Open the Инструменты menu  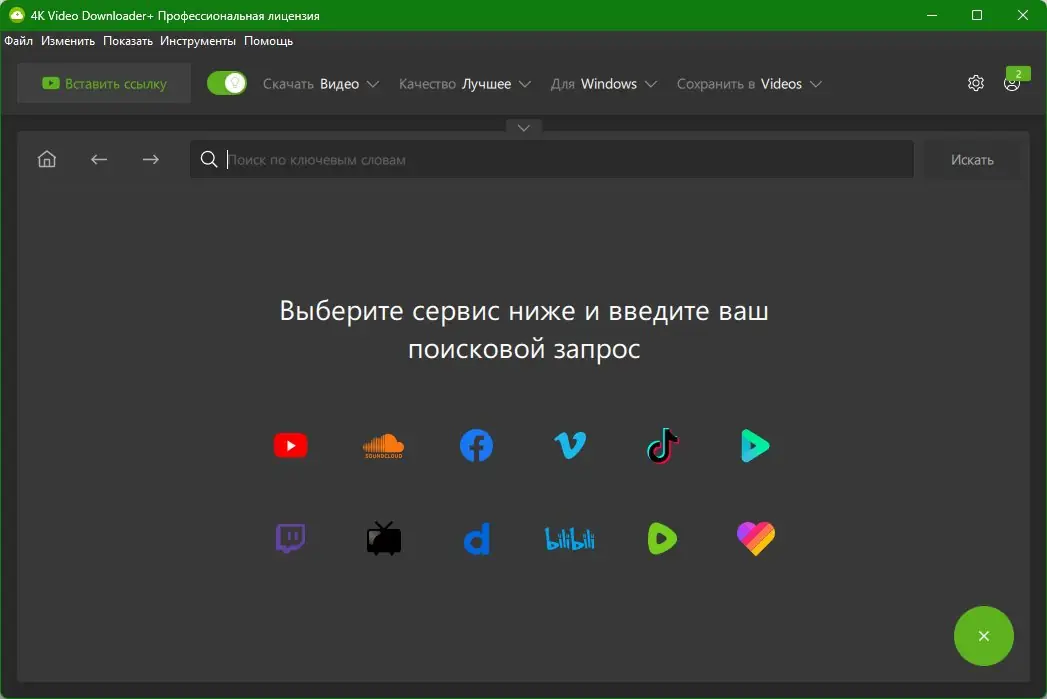[x=198, y=41]
